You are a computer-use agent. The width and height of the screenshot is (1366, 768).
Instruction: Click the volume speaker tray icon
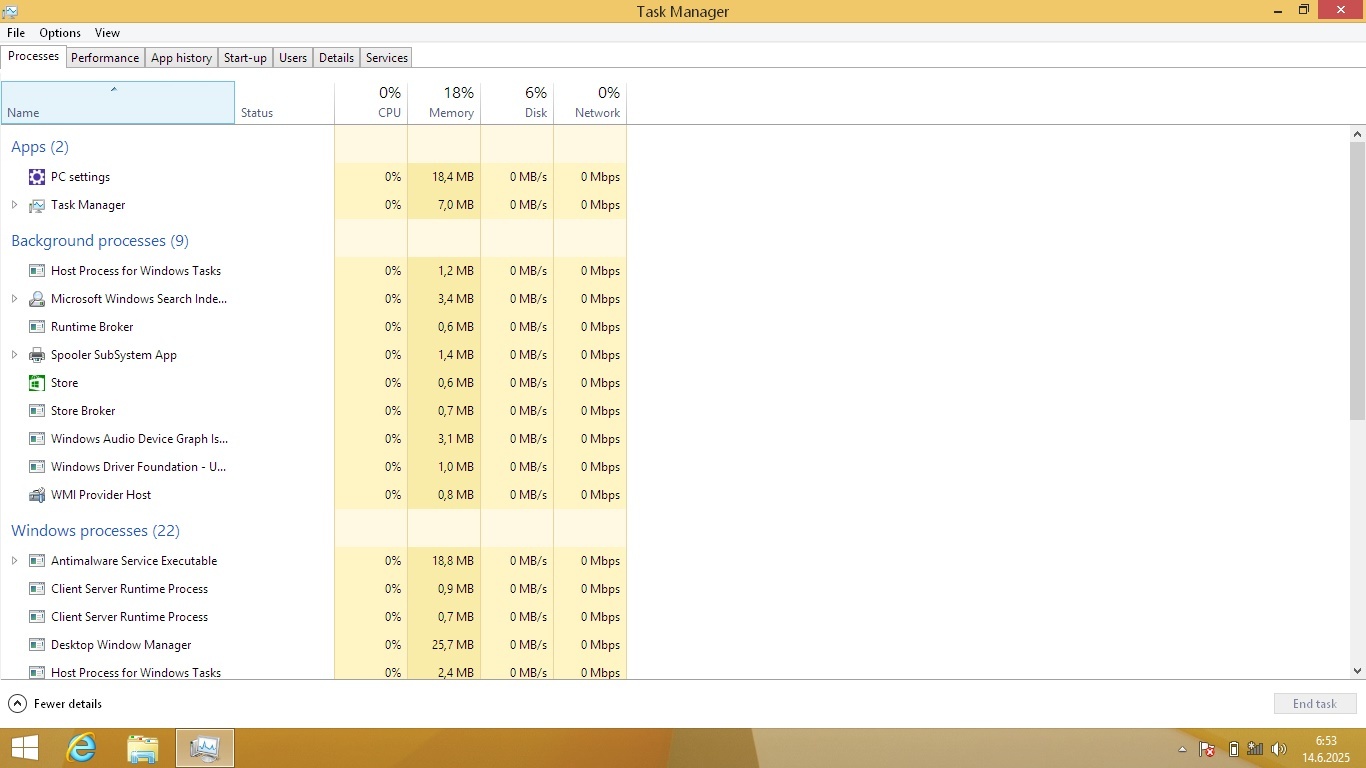[x=1279, y=749]
